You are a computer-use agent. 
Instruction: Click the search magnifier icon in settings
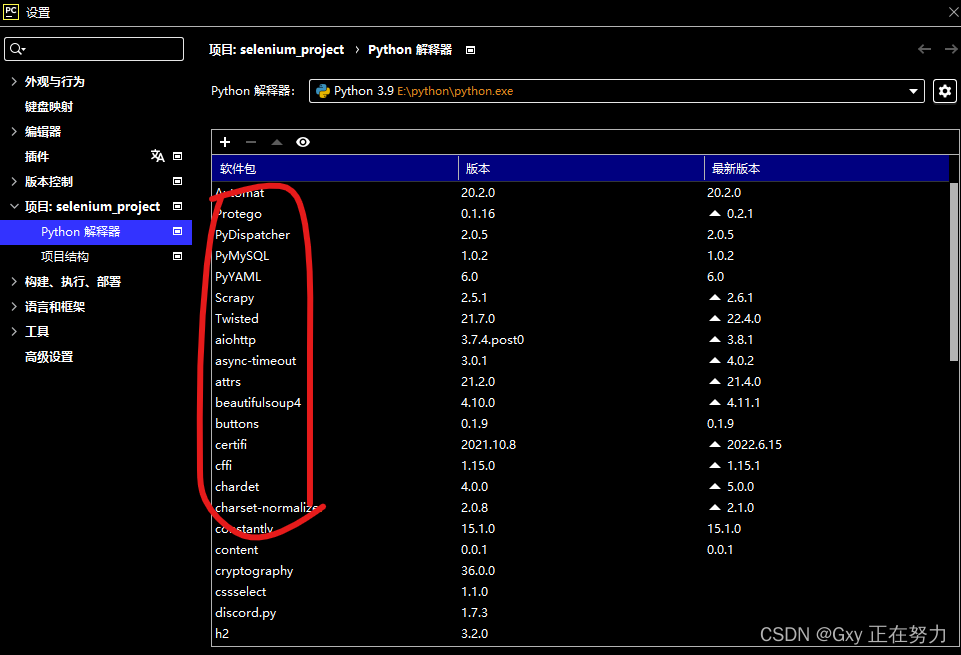pos(17,49)
